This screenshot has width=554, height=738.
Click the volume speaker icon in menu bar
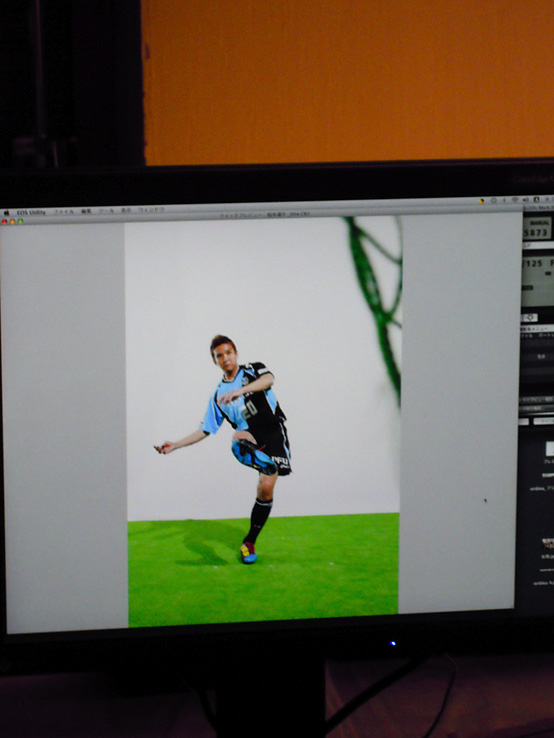click(x=526, y=200)
